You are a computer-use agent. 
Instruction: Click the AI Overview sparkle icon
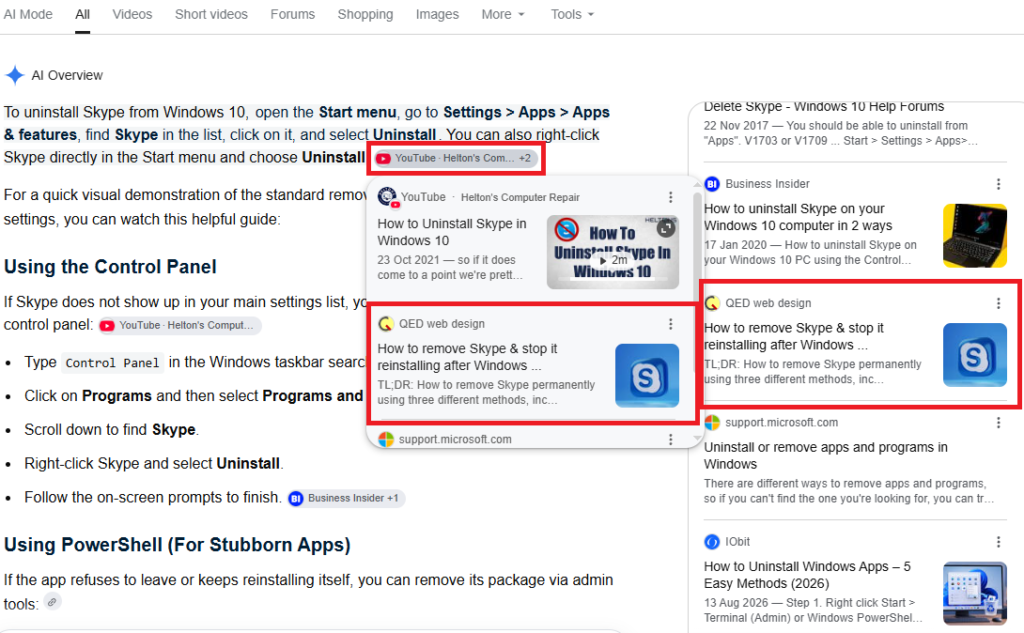tap(14, 75)
